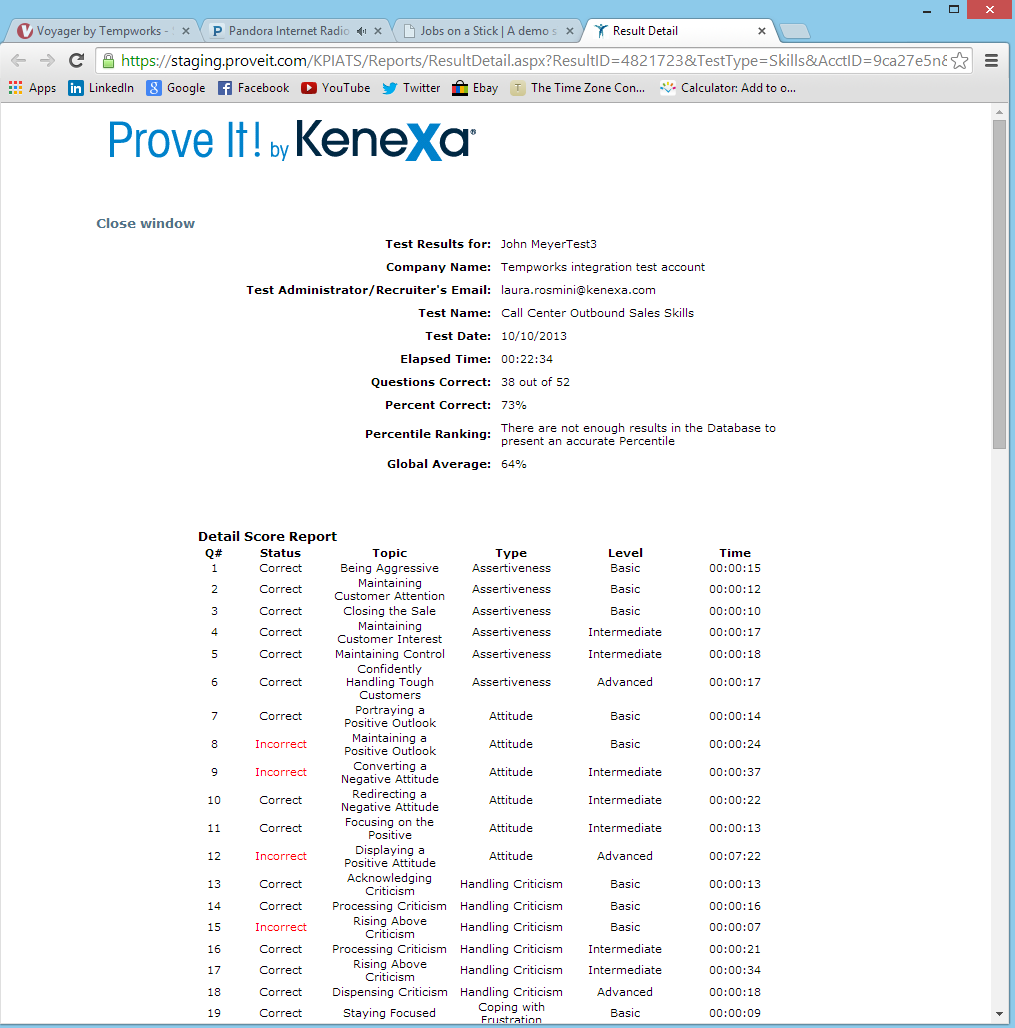Reload the page with refresh icon
The image size is (1015, 1028).
(77, 61)
